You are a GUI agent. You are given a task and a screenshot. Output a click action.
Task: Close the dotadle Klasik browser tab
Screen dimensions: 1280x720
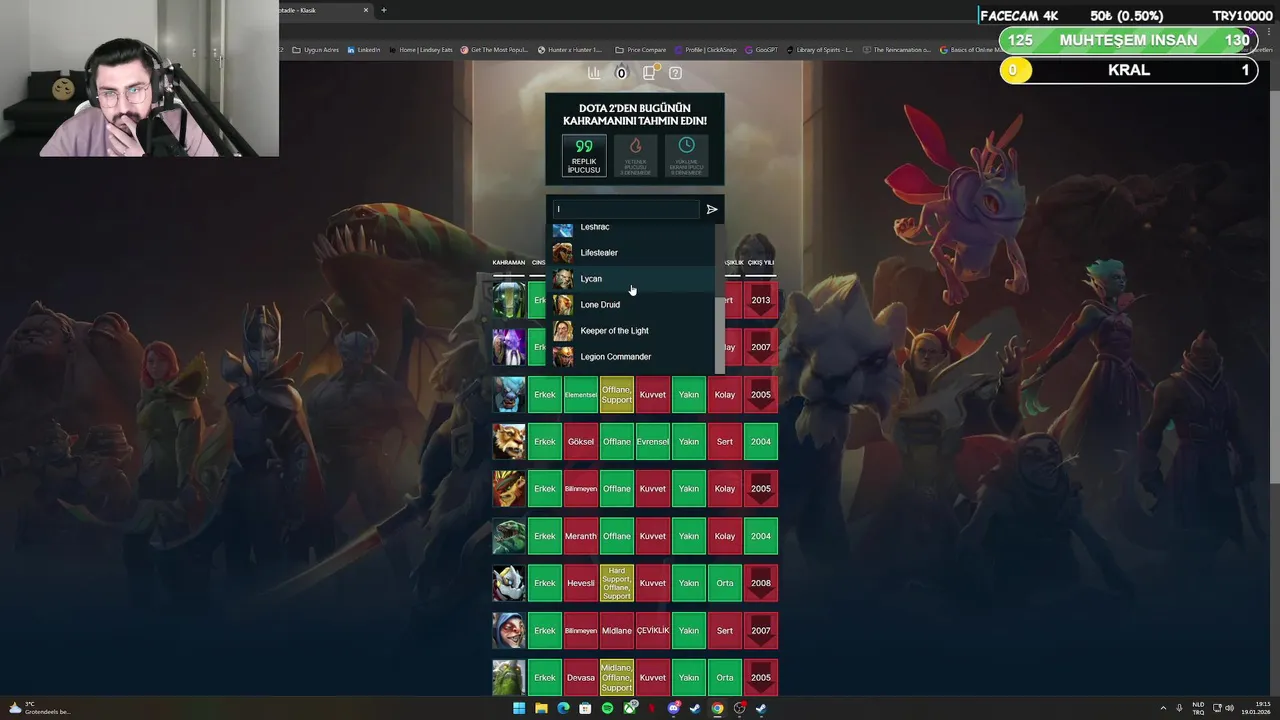(x=366, y=10)
